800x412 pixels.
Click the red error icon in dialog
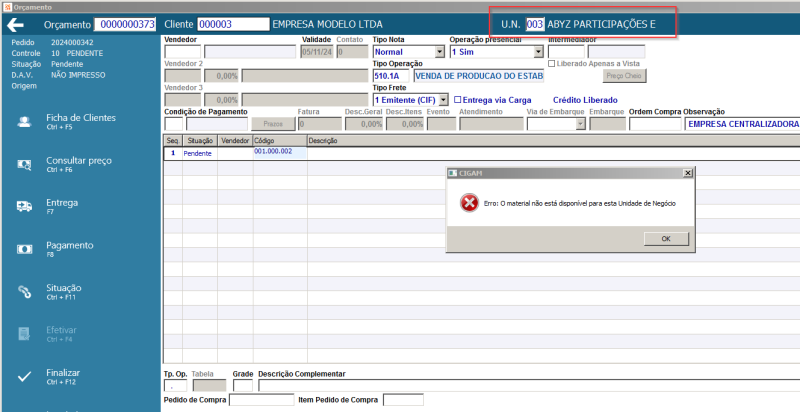tap(469, 203)
